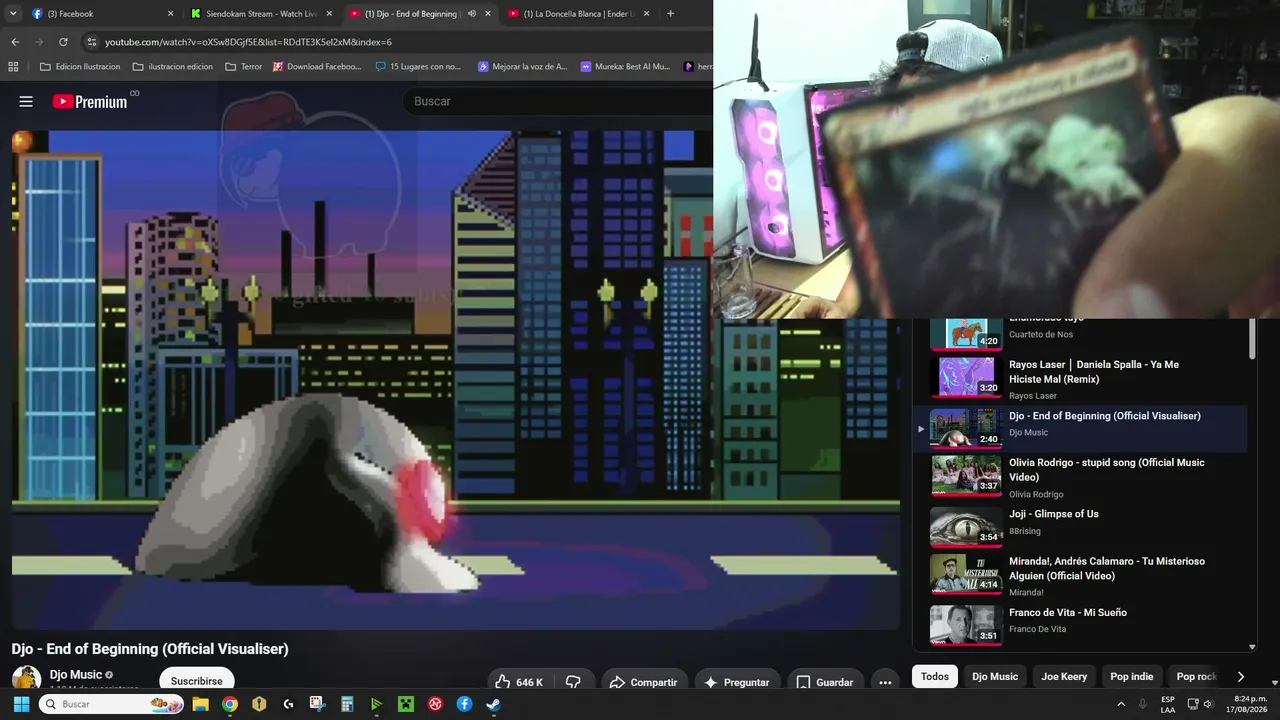Click the volume icon in system tray
This screenshot has width=1280, height=720.
coord(1208,704)
